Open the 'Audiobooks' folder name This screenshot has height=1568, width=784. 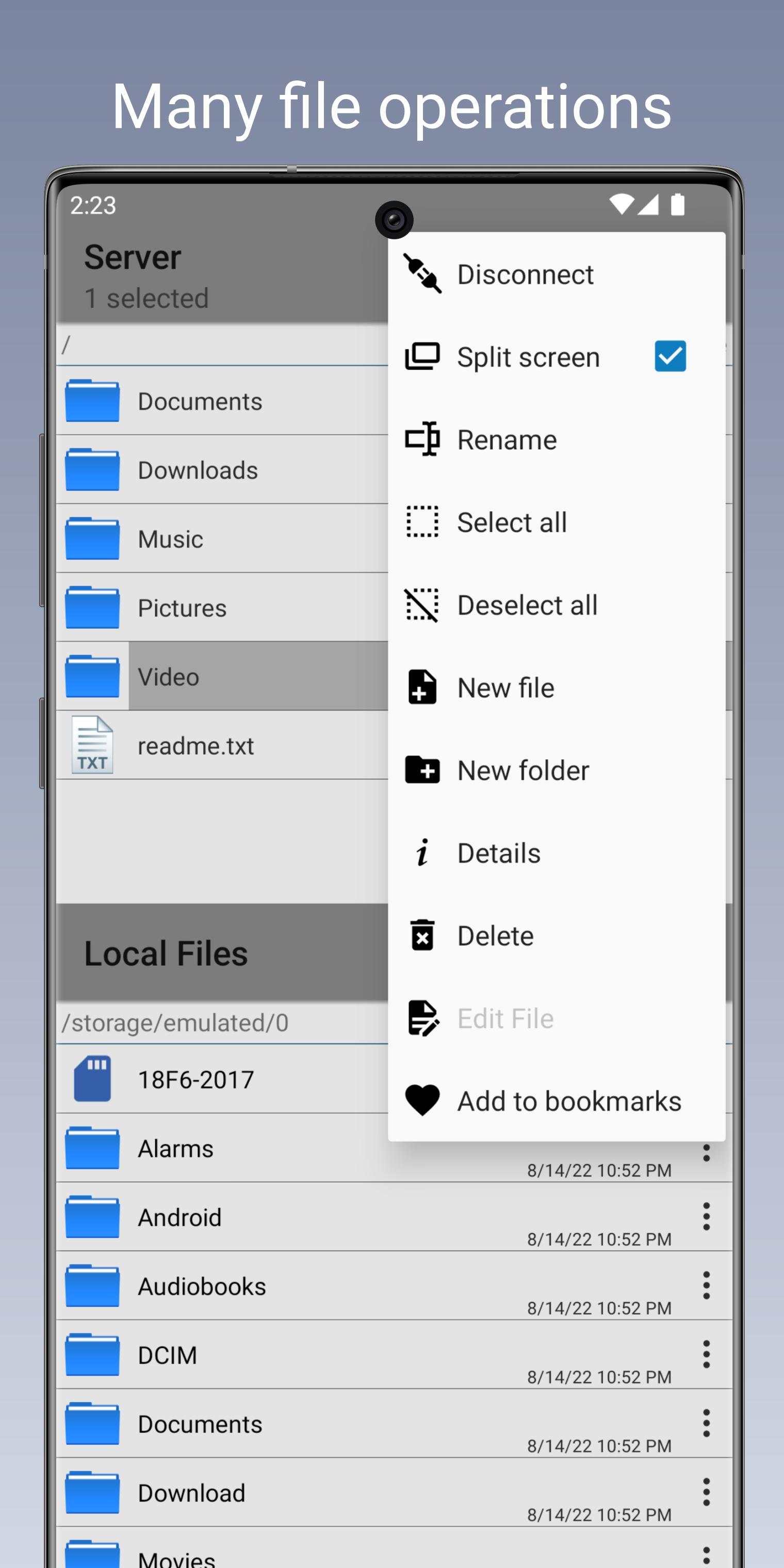202,1286
